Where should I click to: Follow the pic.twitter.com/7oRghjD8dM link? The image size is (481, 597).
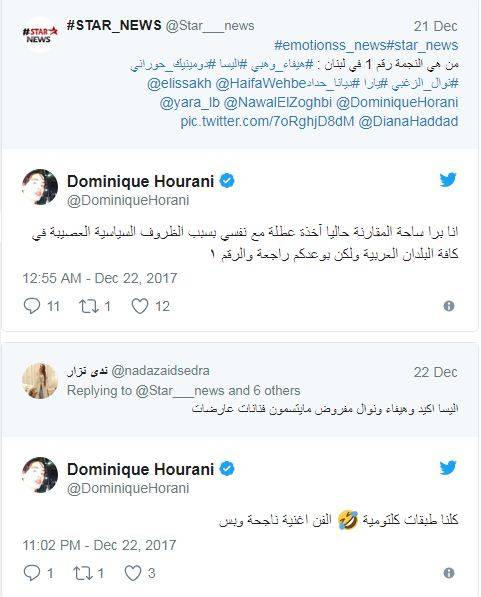(267, 121)
